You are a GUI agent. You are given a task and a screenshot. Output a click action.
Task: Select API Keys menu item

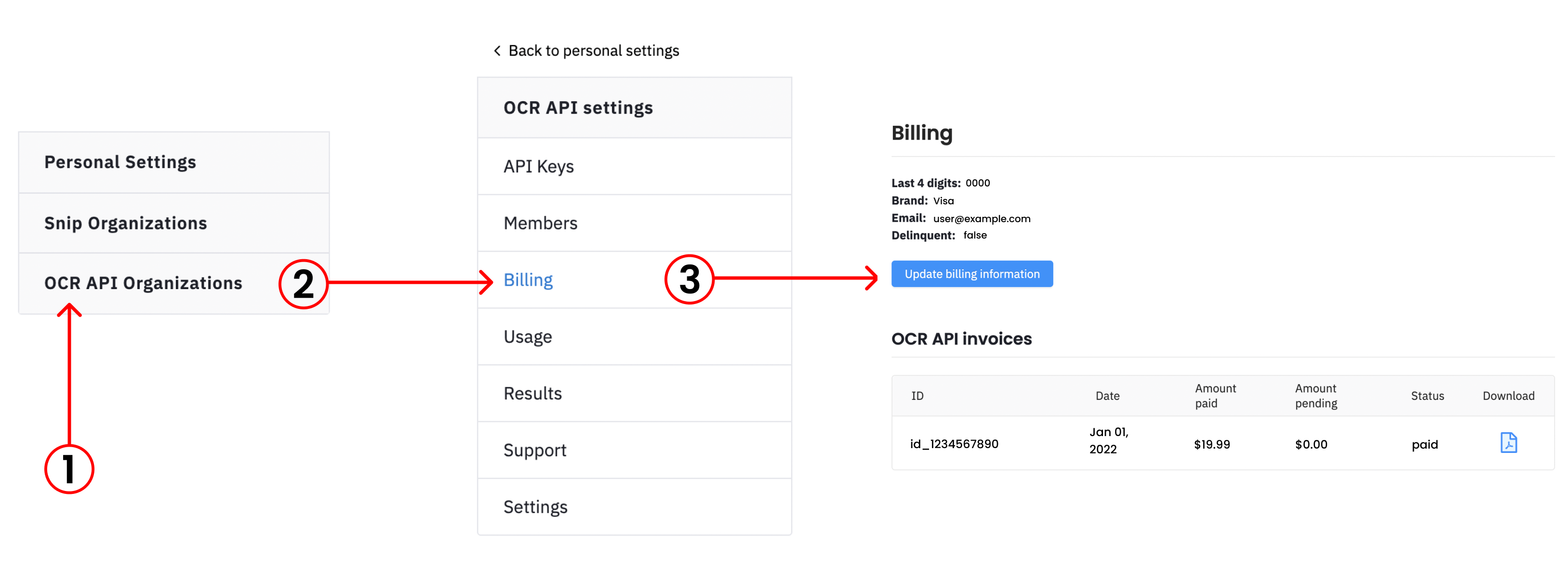(x=634, y=166)
